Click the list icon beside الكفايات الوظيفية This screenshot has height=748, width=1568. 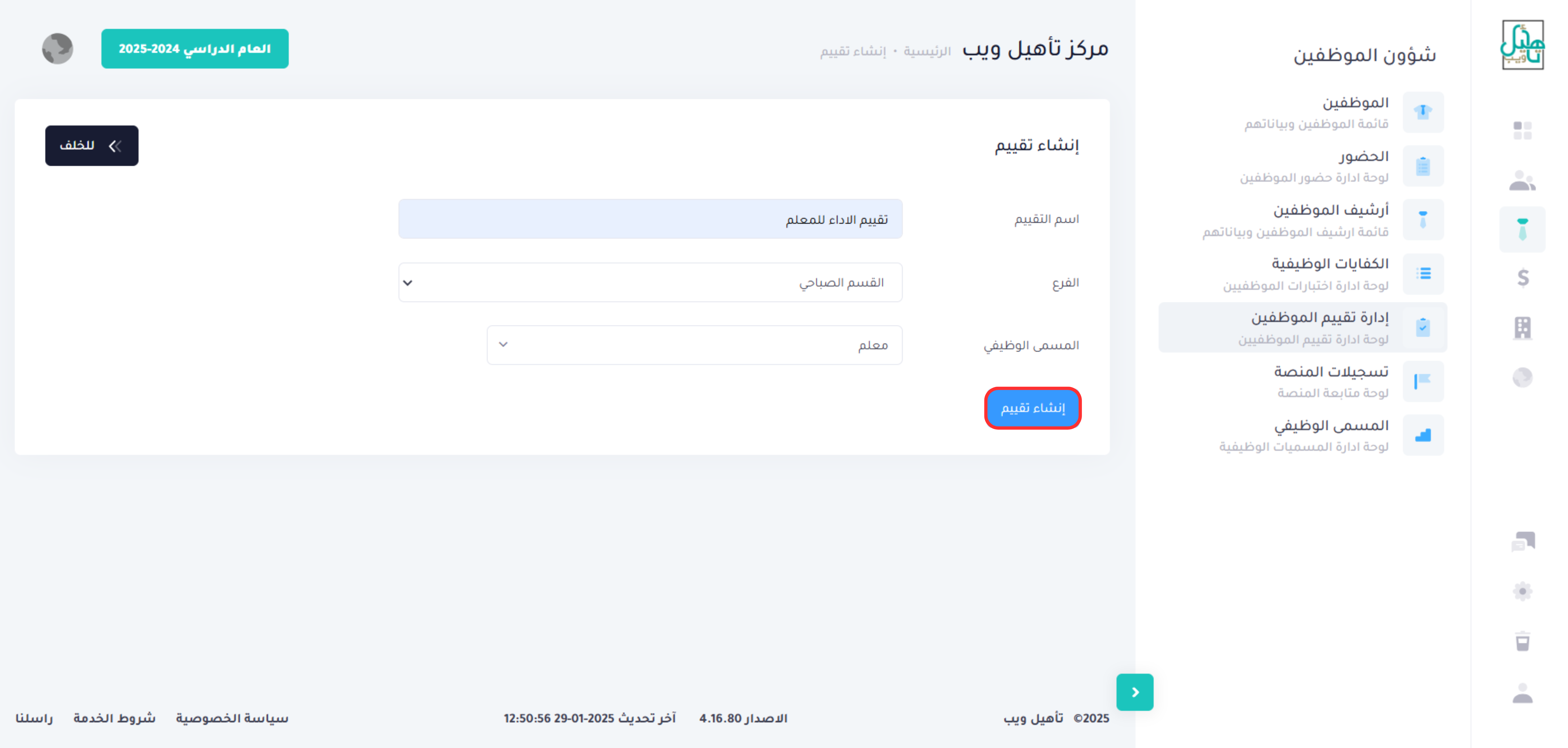click(x=1422, y=273)
